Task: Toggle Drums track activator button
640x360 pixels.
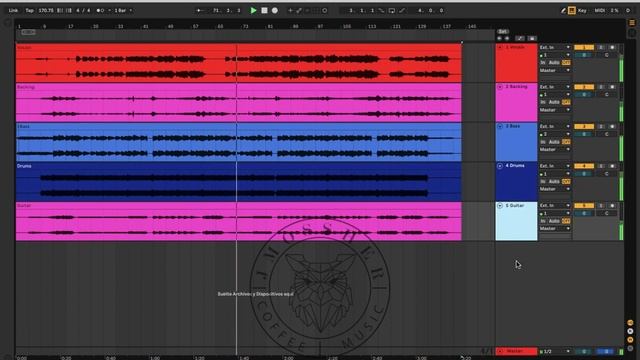Action: coord(584,166)
